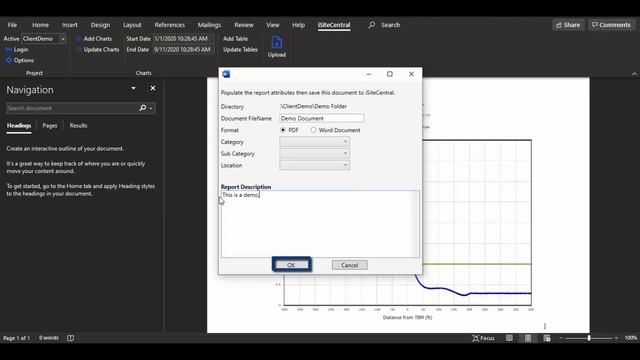Click the Update Charts icon
This screenshot has width=640, height=360.
coord(78,49)
